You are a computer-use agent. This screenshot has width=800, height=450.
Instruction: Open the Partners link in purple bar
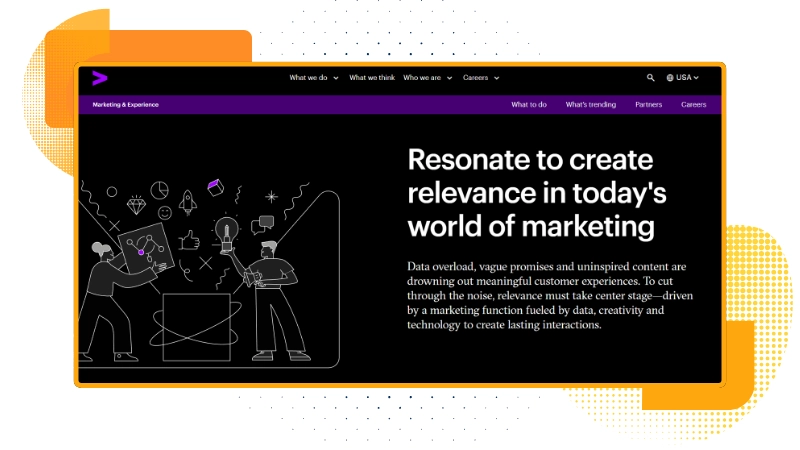click(648, 105)
